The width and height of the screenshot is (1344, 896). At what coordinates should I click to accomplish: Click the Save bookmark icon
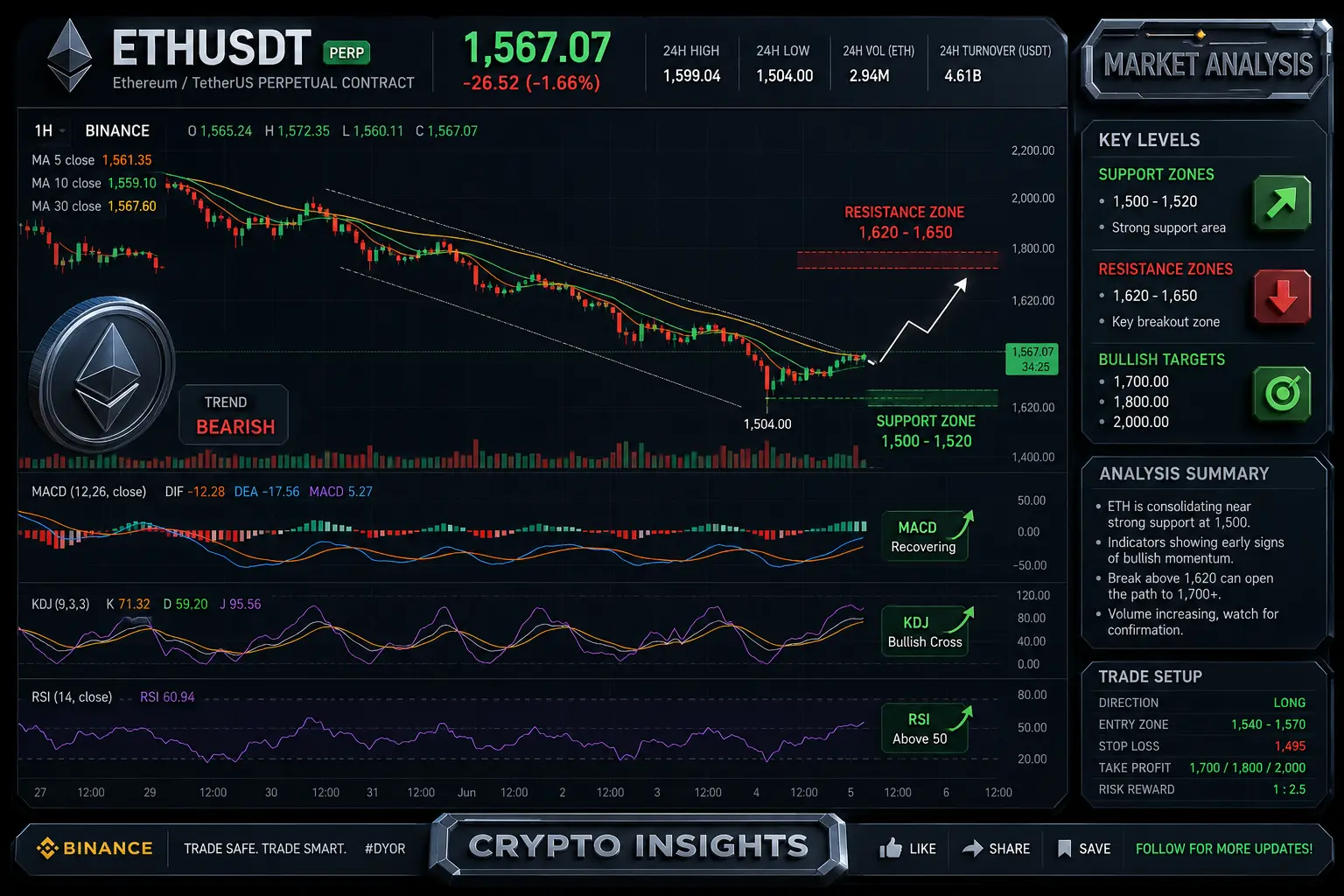(x=1064, y=848)
